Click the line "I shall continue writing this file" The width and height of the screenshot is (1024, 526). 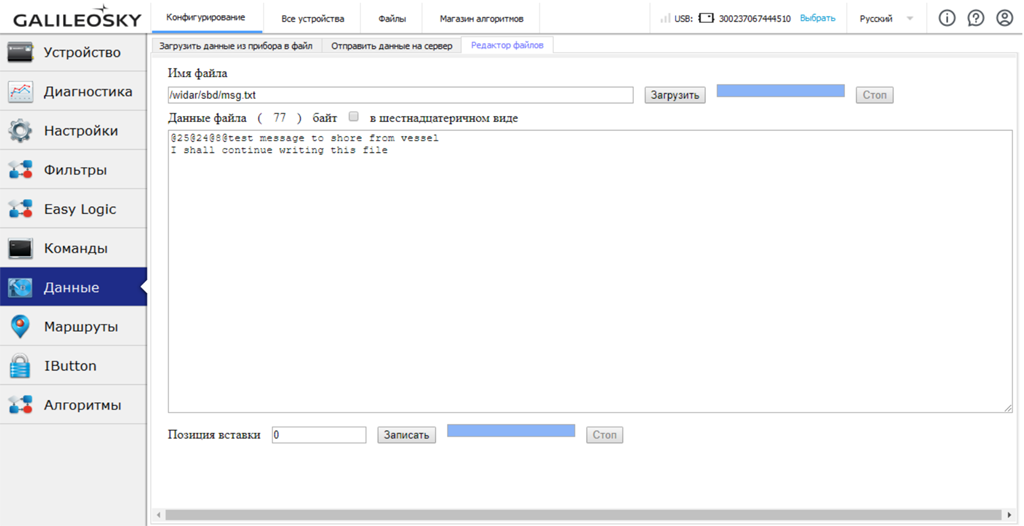point(279,150)
